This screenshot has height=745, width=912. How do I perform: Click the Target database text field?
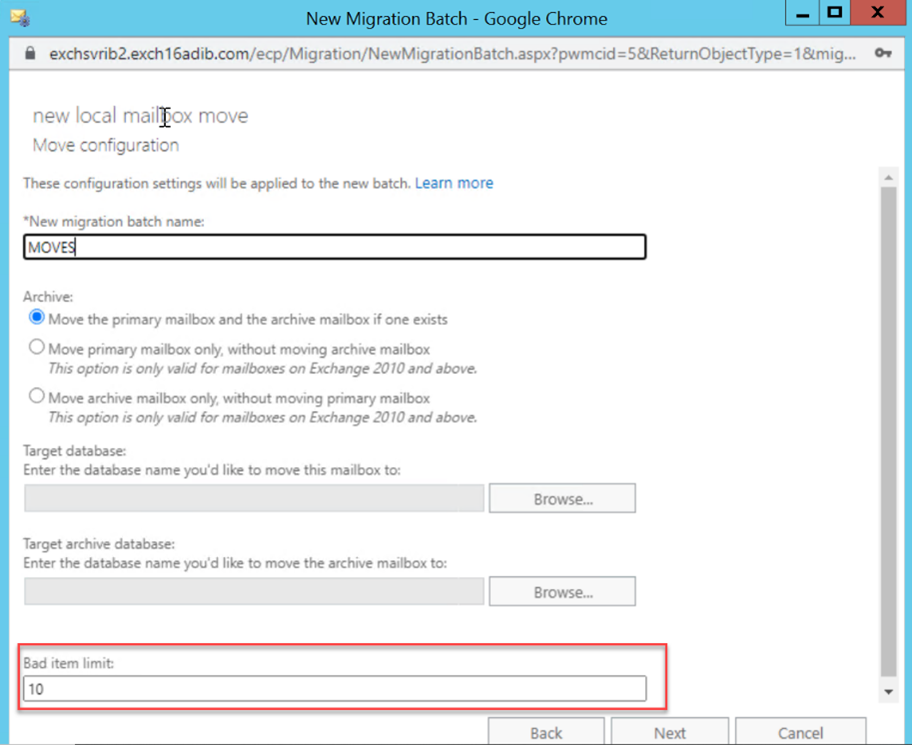(x=254, y=498)
